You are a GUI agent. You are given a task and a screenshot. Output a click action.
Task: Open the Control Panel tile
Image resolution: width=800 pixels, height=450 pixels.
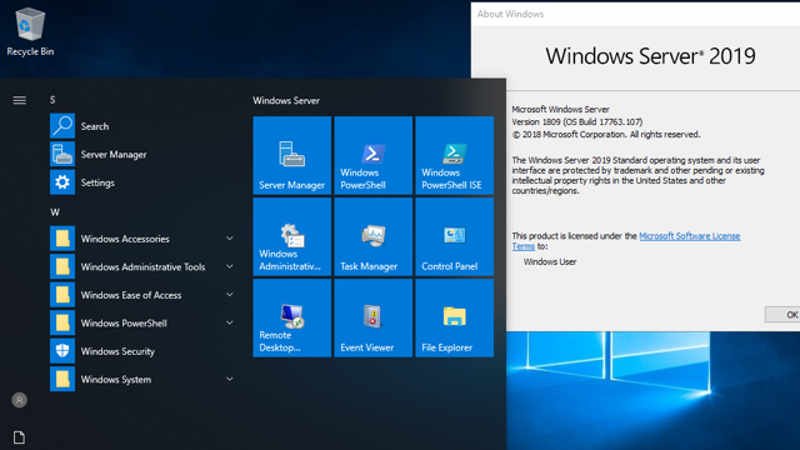click(455, 237)
